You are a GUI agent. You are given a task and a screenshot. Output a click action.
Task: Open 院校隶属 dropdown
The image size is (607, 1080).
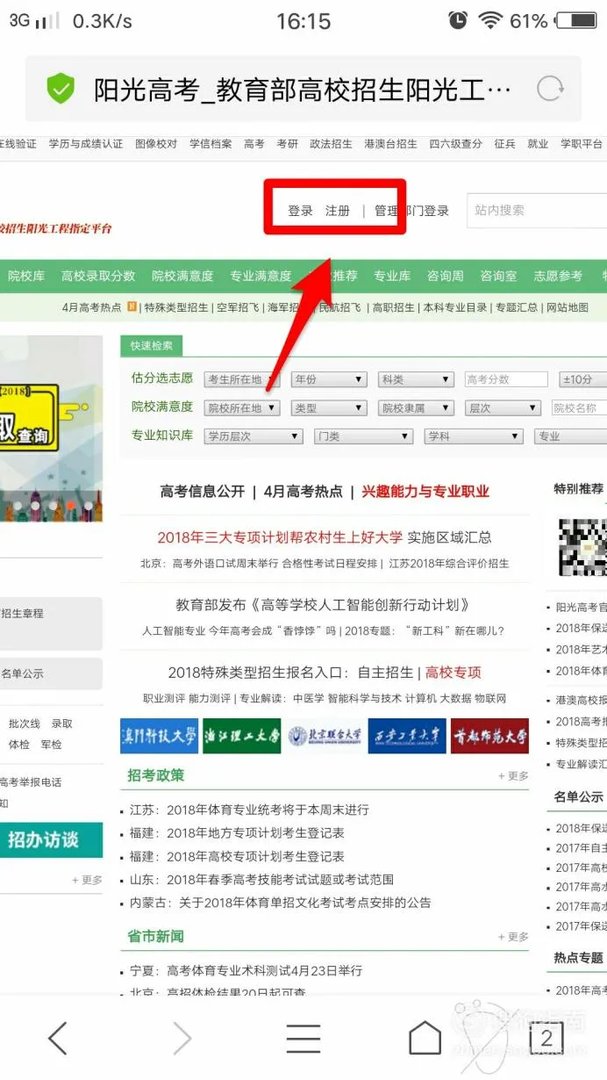[416, 408]
